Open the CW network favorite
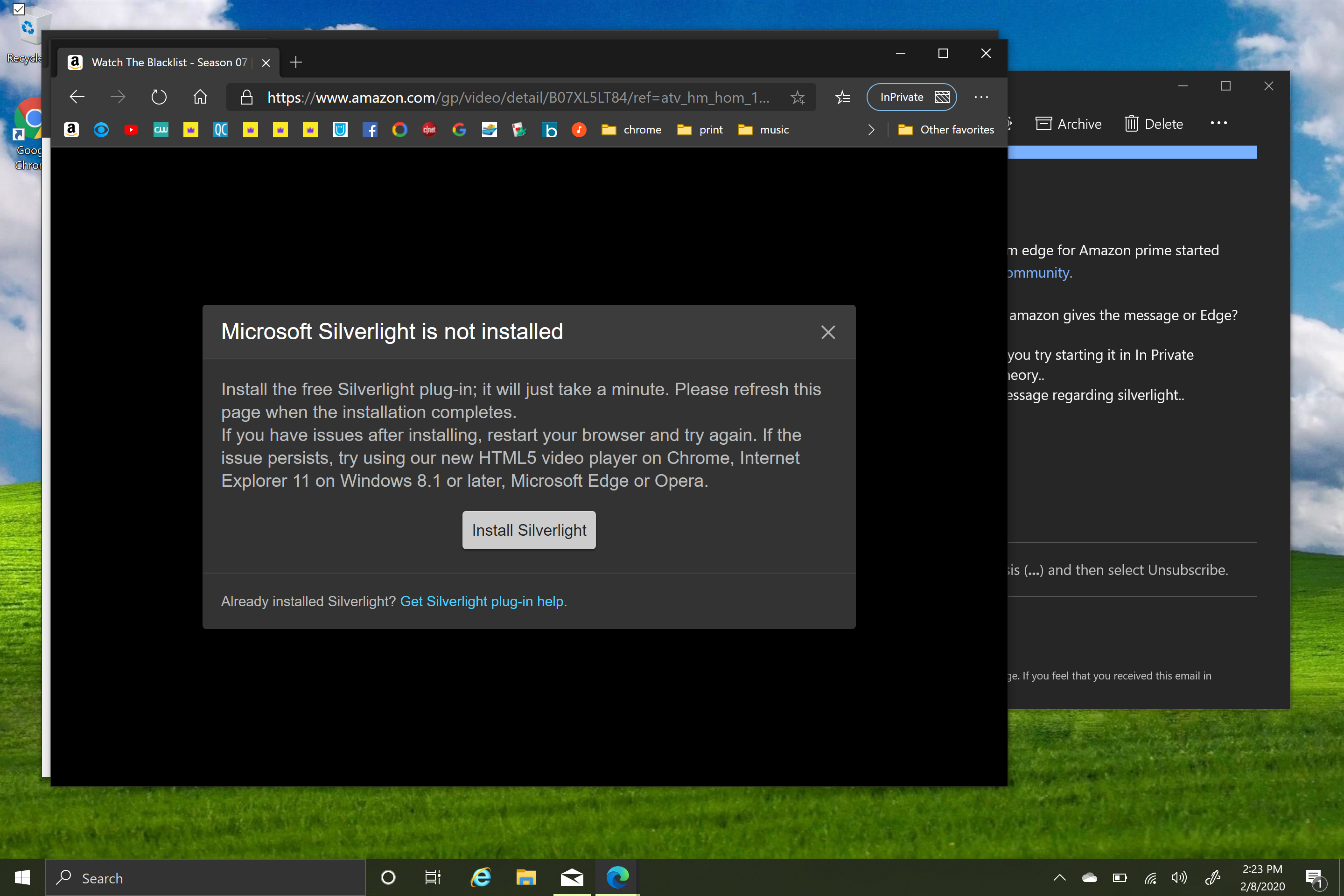The height and width of the screenshot is (896, 1344). 161,130
